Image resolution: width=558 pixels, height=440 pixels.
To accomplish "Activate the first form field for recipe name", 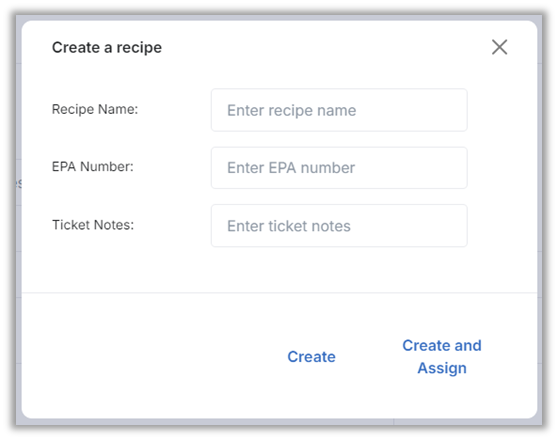I will [x=339, y=110].
